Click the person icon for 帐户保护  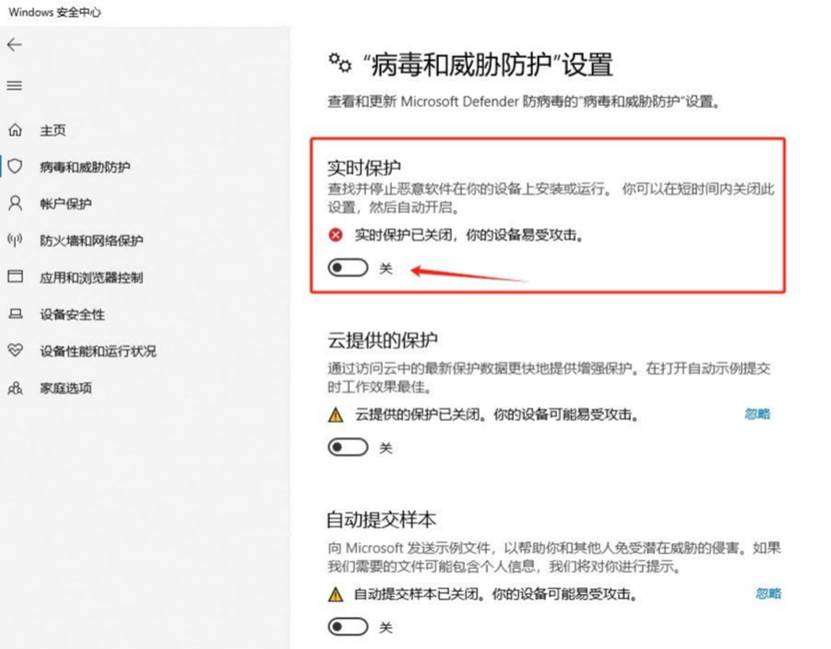pyautogui.click(x=15, y=203)
